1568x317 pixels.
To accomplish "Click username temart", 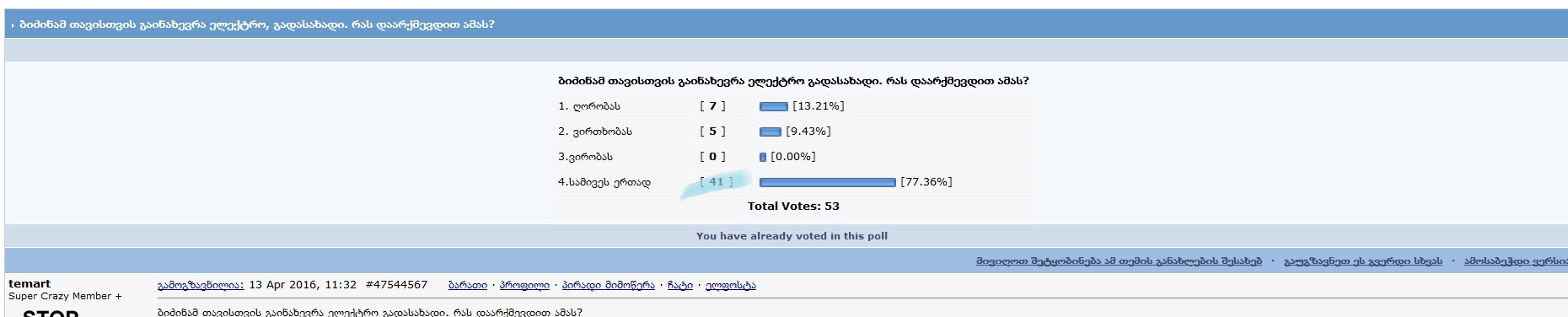I will 30,284.
